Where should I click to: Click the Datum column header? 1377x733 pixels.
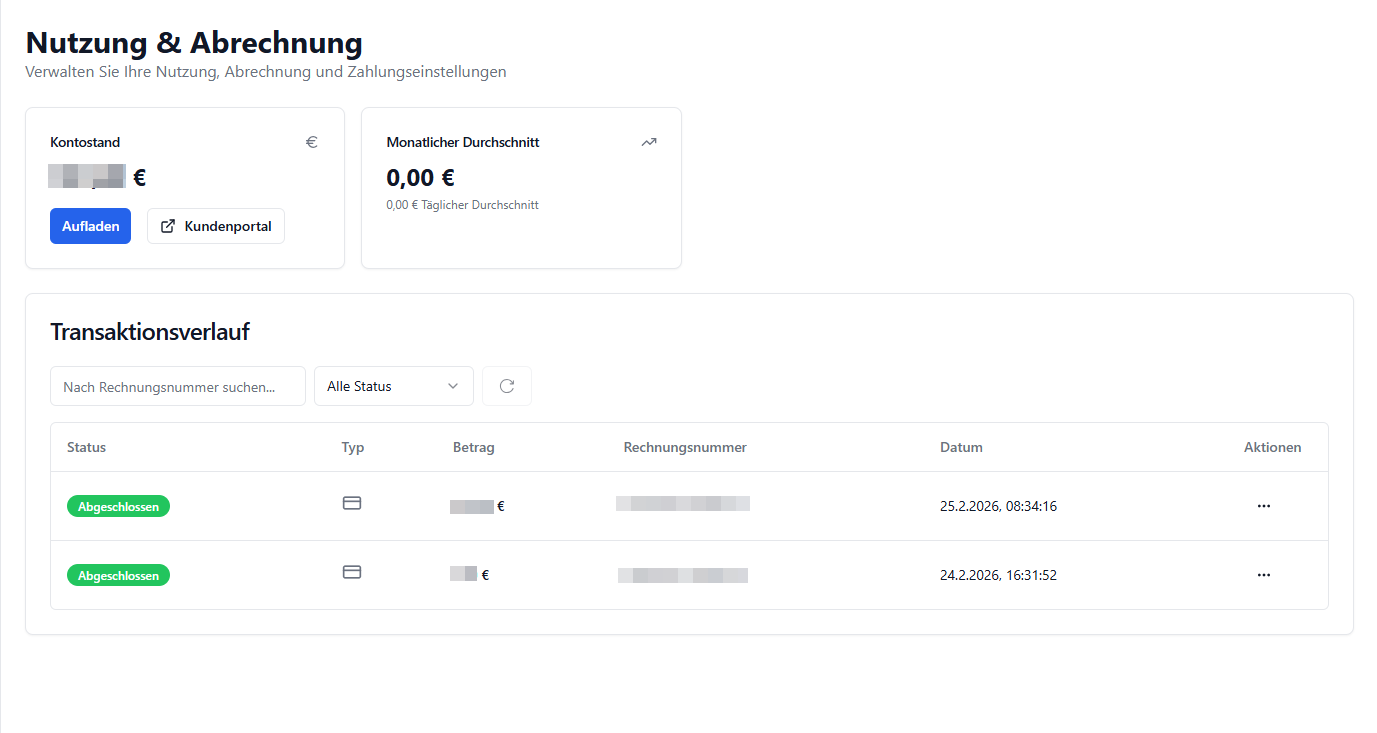(x=961, y=447)
